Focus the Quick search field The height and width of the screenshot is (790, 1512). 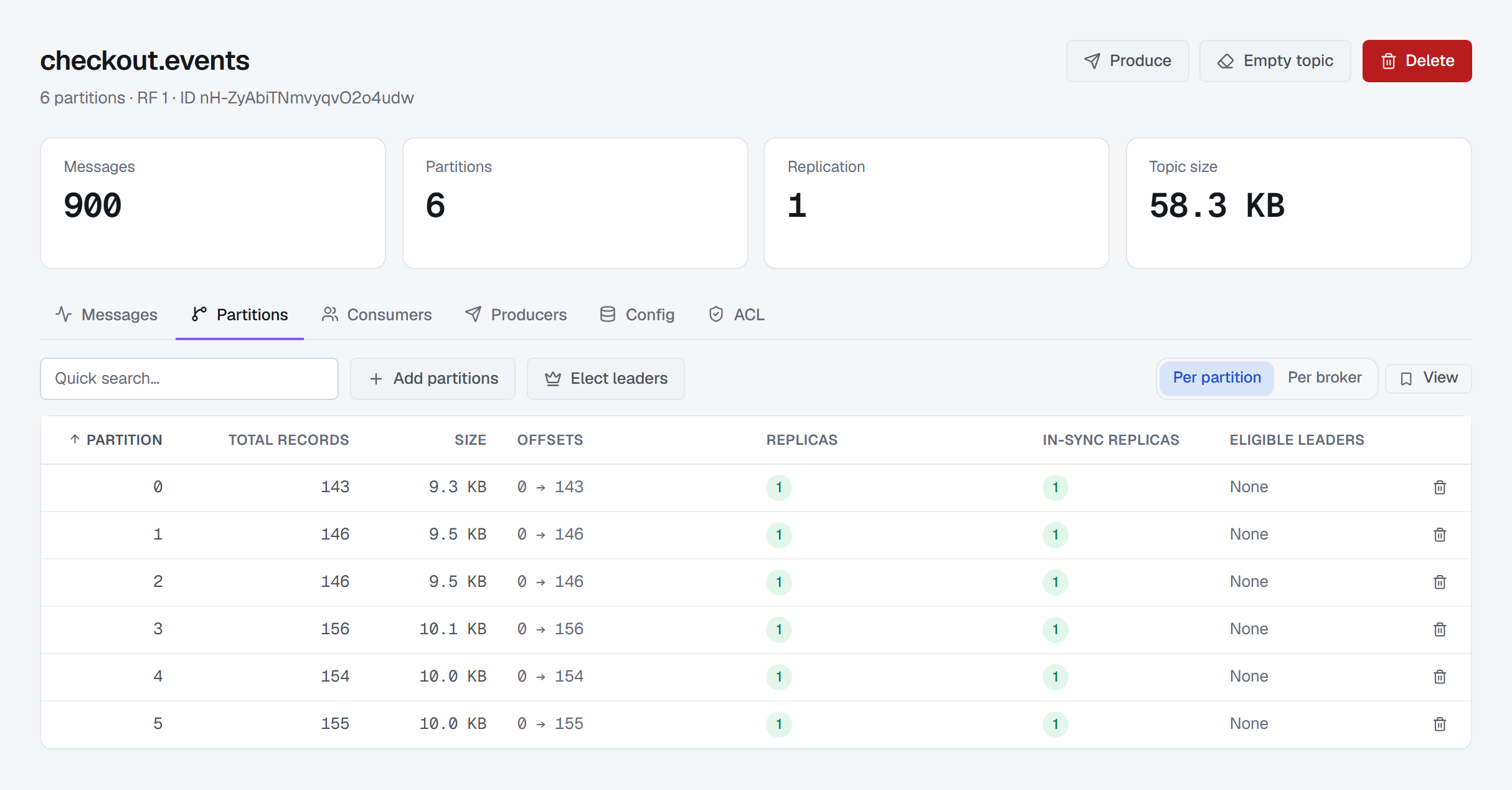point(189,379)
